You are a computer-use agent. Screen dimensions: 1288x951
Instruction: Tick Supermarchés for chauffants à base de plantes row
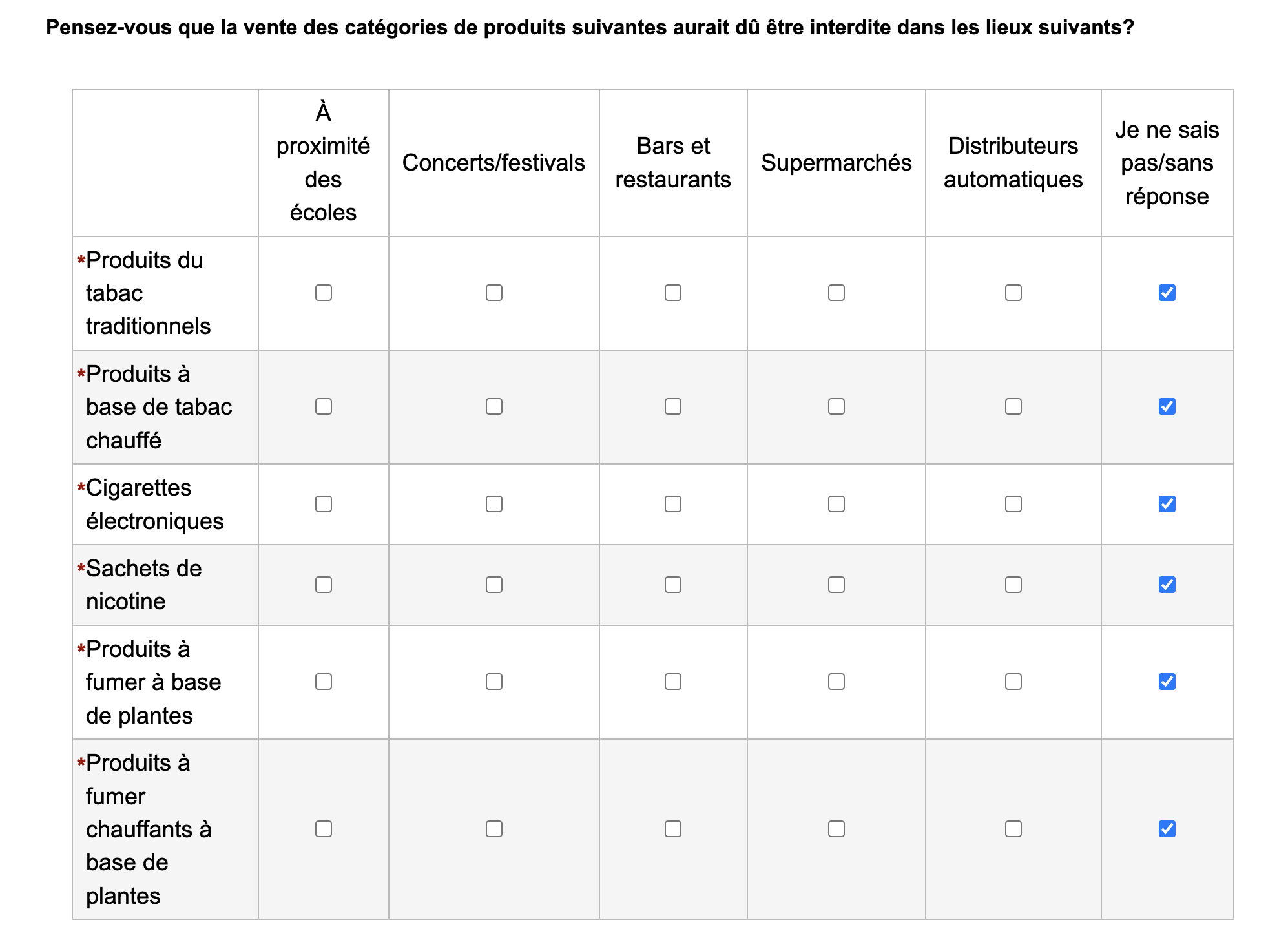(x=836, y=829)
